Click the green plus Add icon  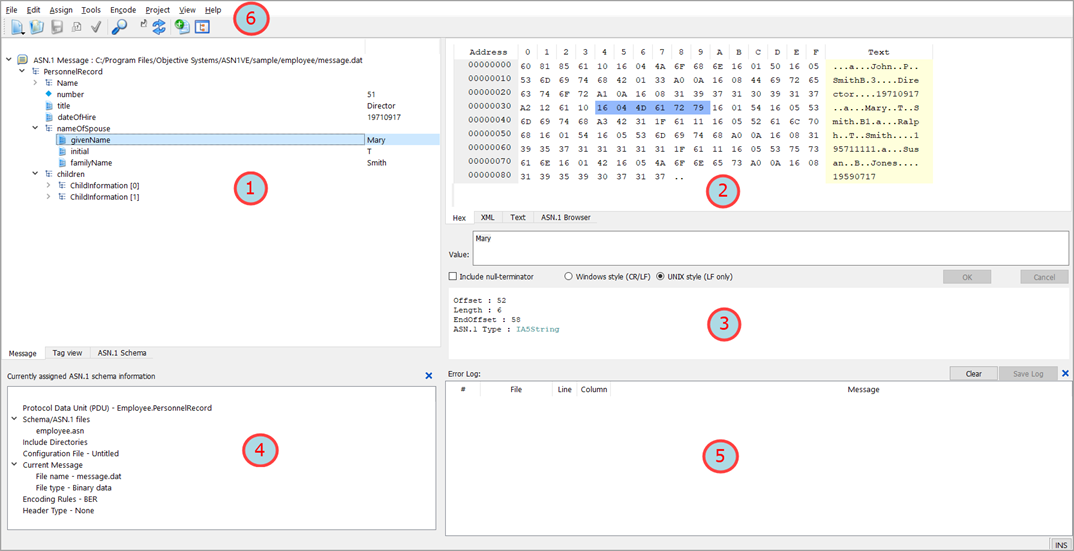coord(181,27)
